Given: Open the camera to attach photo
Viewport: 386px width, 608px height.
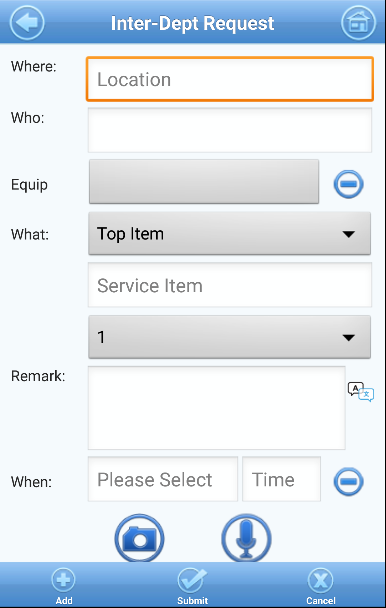Looking at the screenshot, I should [x=139, y=538].
